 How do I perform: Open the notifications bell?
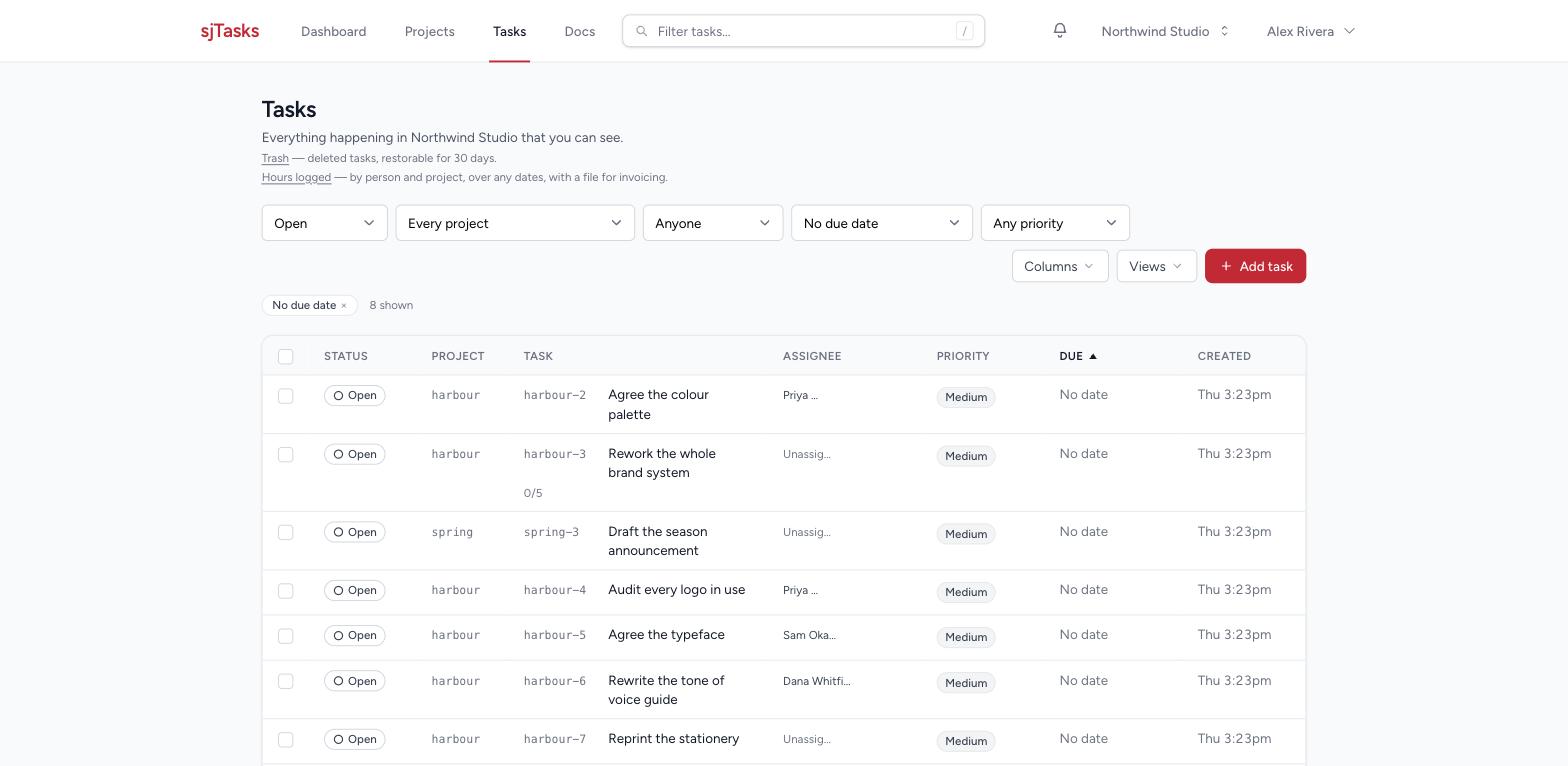[1060, 31]
